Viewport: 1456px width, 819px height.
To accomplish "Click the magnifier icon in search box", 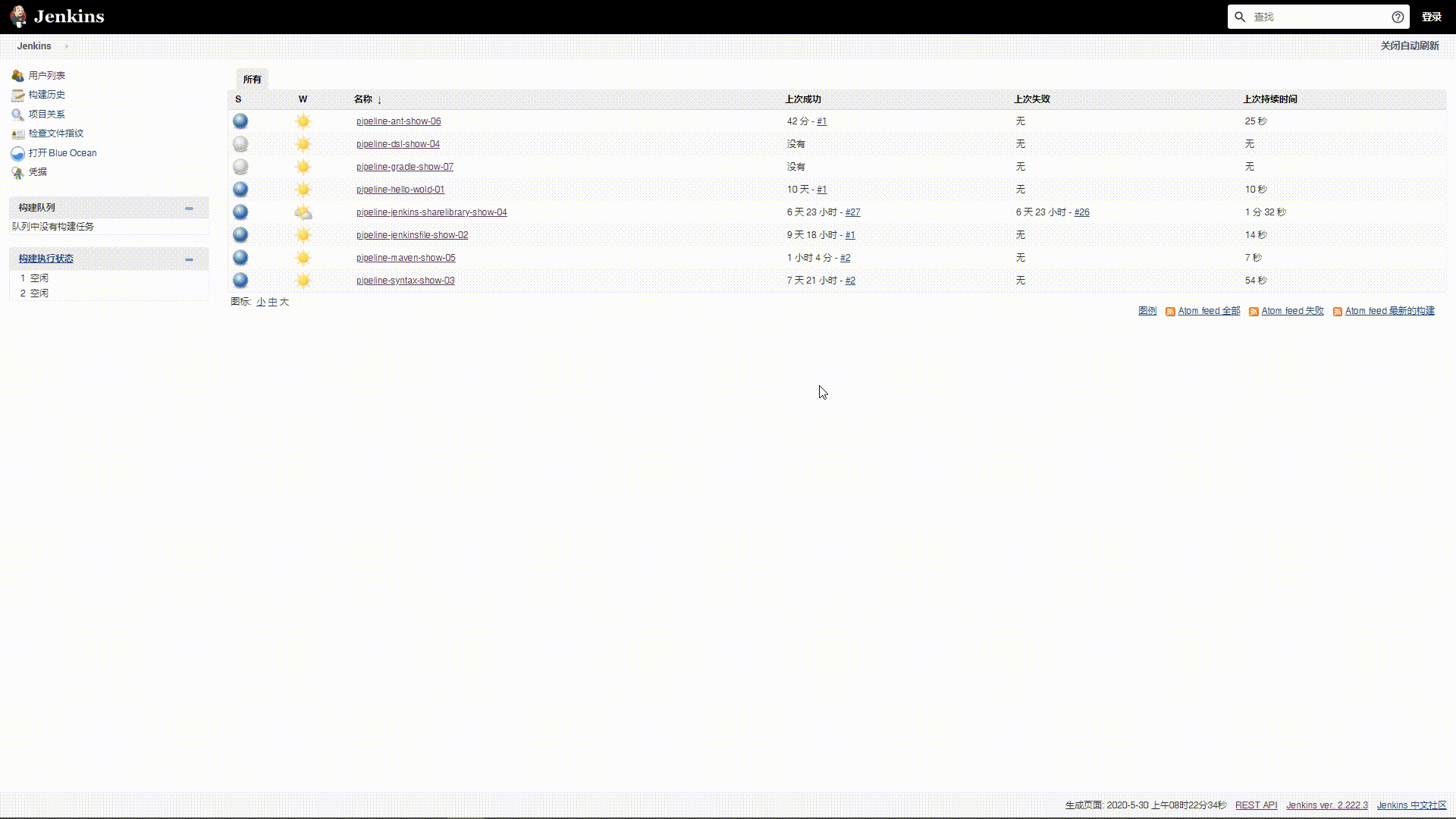I will point(1240,17).
